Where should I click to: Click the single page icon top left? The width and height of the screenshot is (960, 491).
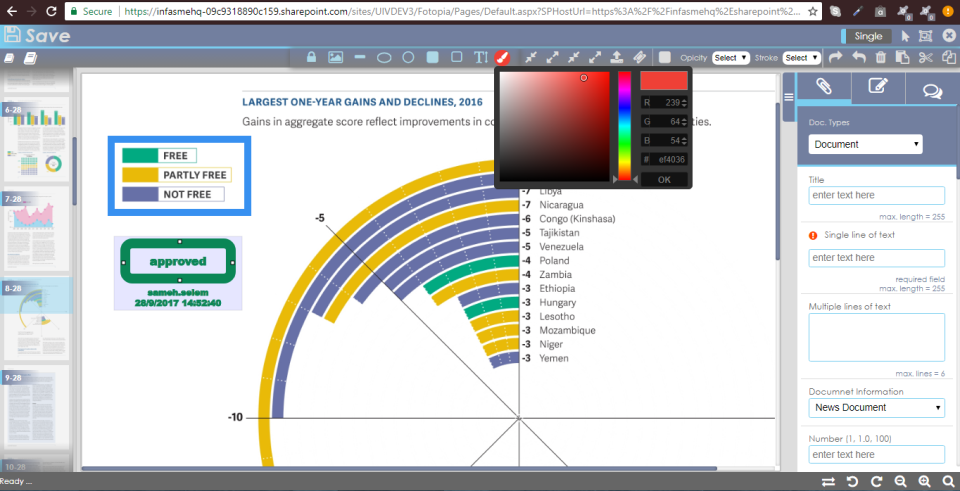9,58
